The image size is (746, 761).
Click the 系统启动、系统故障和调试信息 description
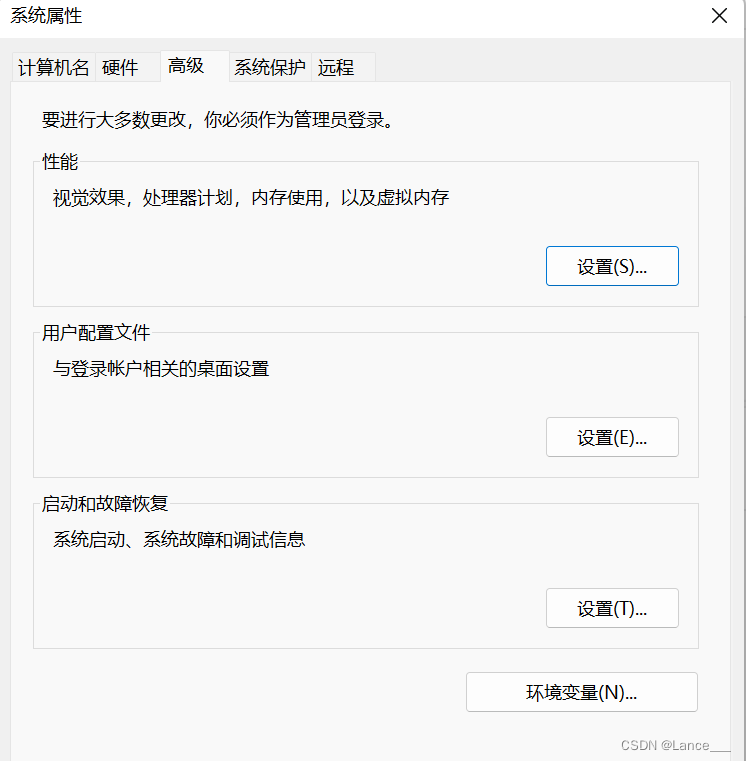(179, 540)
